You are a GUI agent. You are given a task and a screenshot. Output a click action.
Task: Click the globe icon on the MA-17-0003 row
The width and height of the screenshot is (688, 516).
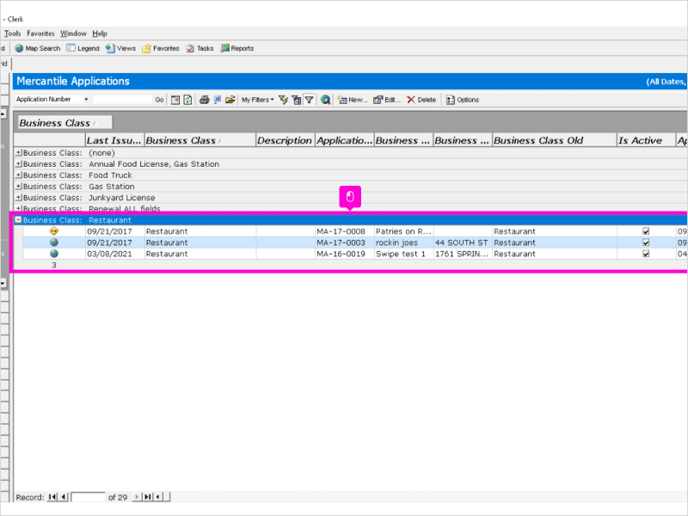point(54,242)
